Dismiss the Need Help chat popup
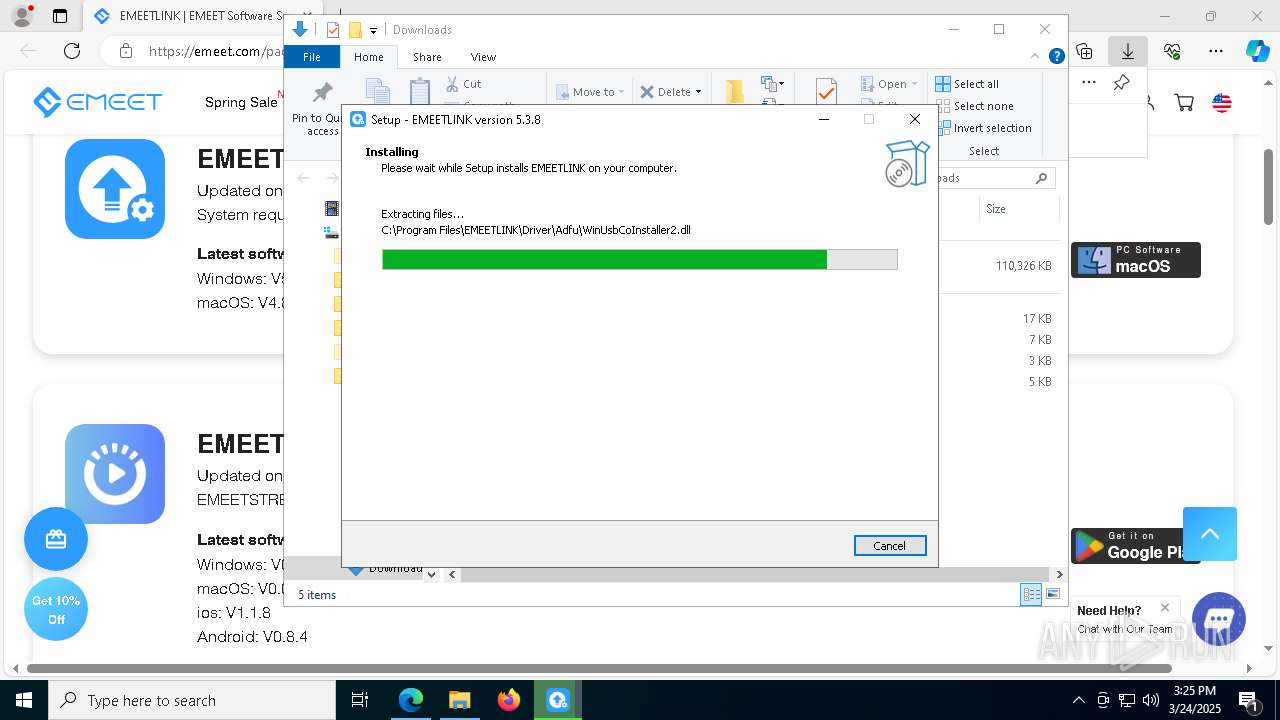1280x720 pixels. tap(1165, 607)
